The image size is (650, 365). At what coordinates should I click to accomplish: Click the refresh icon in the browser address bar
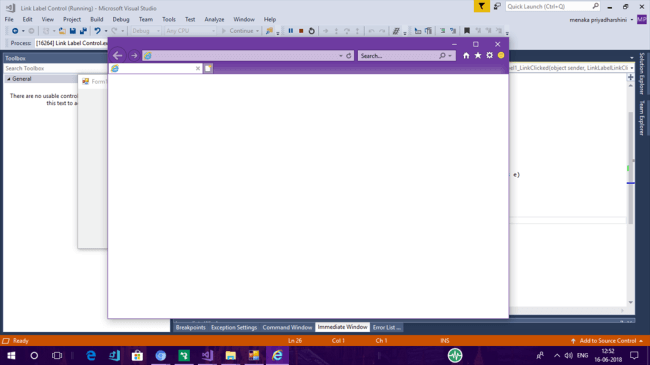pyautogui.click(x=349, y=56)
